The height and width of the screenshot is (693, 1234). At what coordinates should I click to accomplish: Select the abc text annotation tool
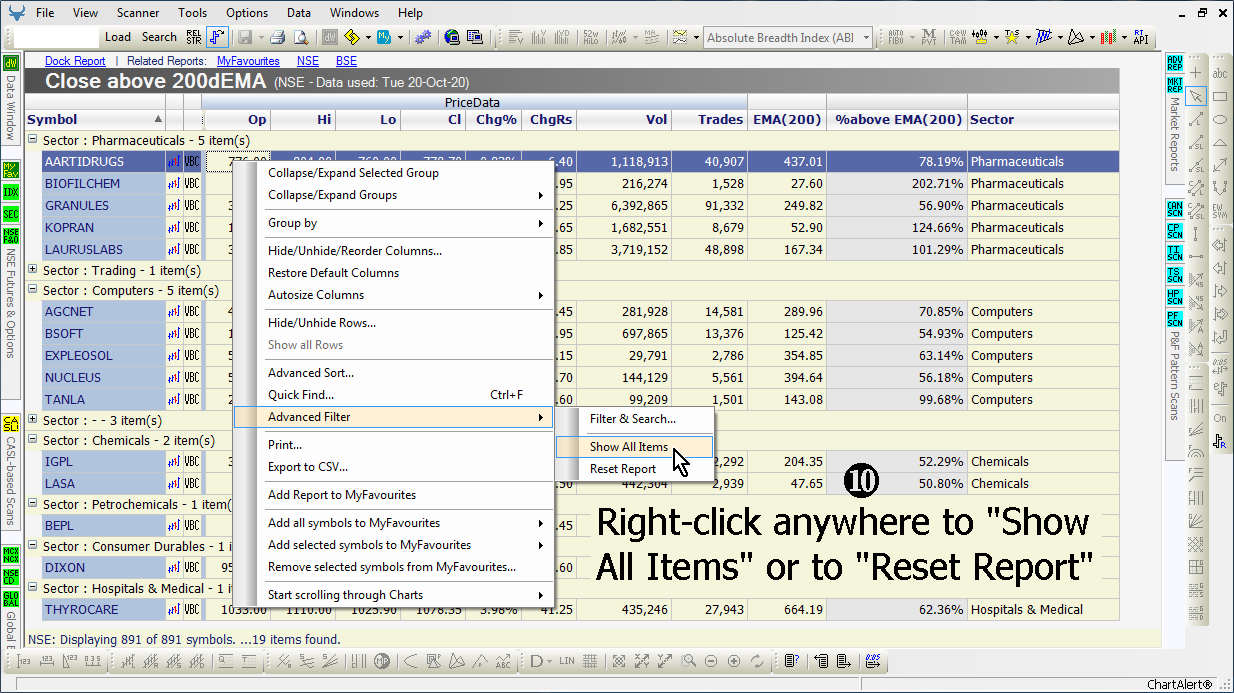[1220, 73]
